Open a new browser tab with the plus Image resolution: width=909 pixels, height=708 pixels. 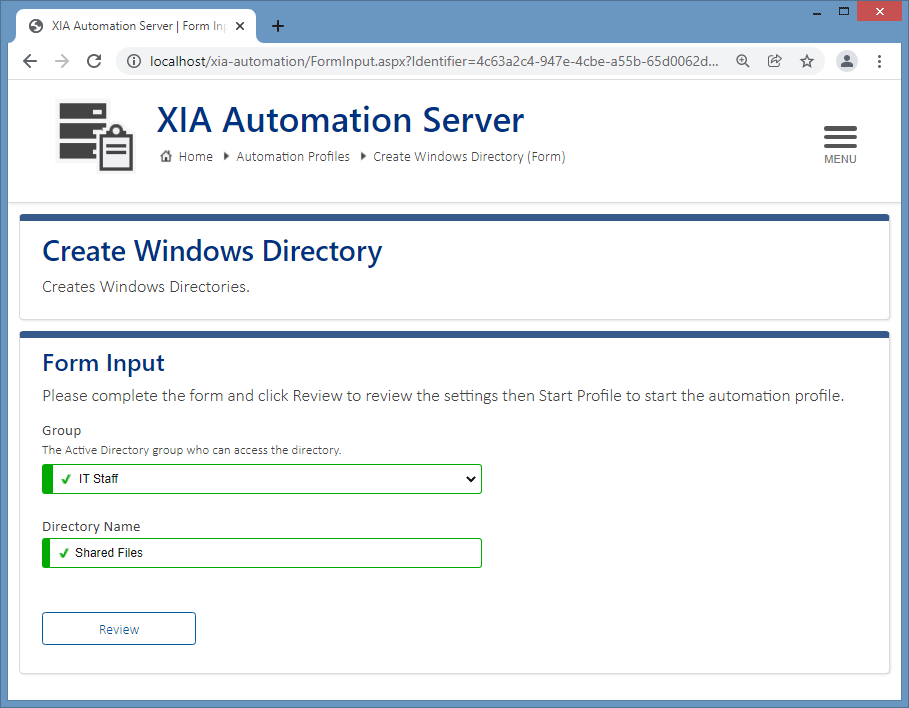pyautogui.click(x=278, y=26)
